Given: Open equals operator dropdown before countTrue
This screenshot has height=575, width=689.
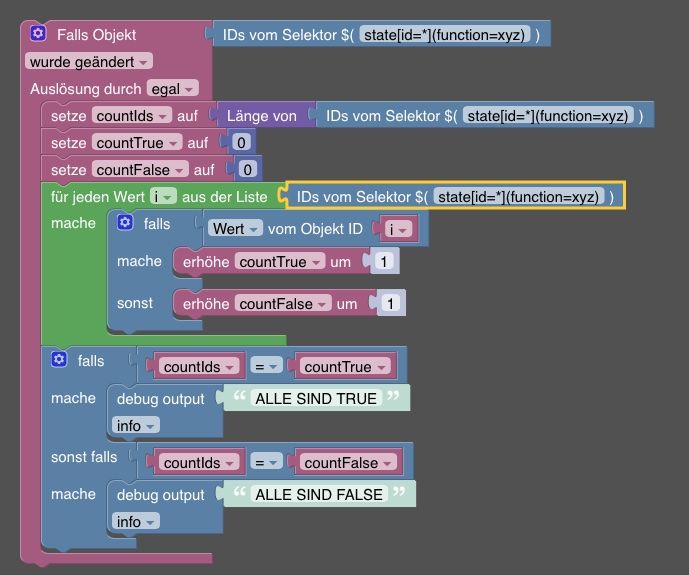Looking at the screenshot, I should tap(266, 366).
